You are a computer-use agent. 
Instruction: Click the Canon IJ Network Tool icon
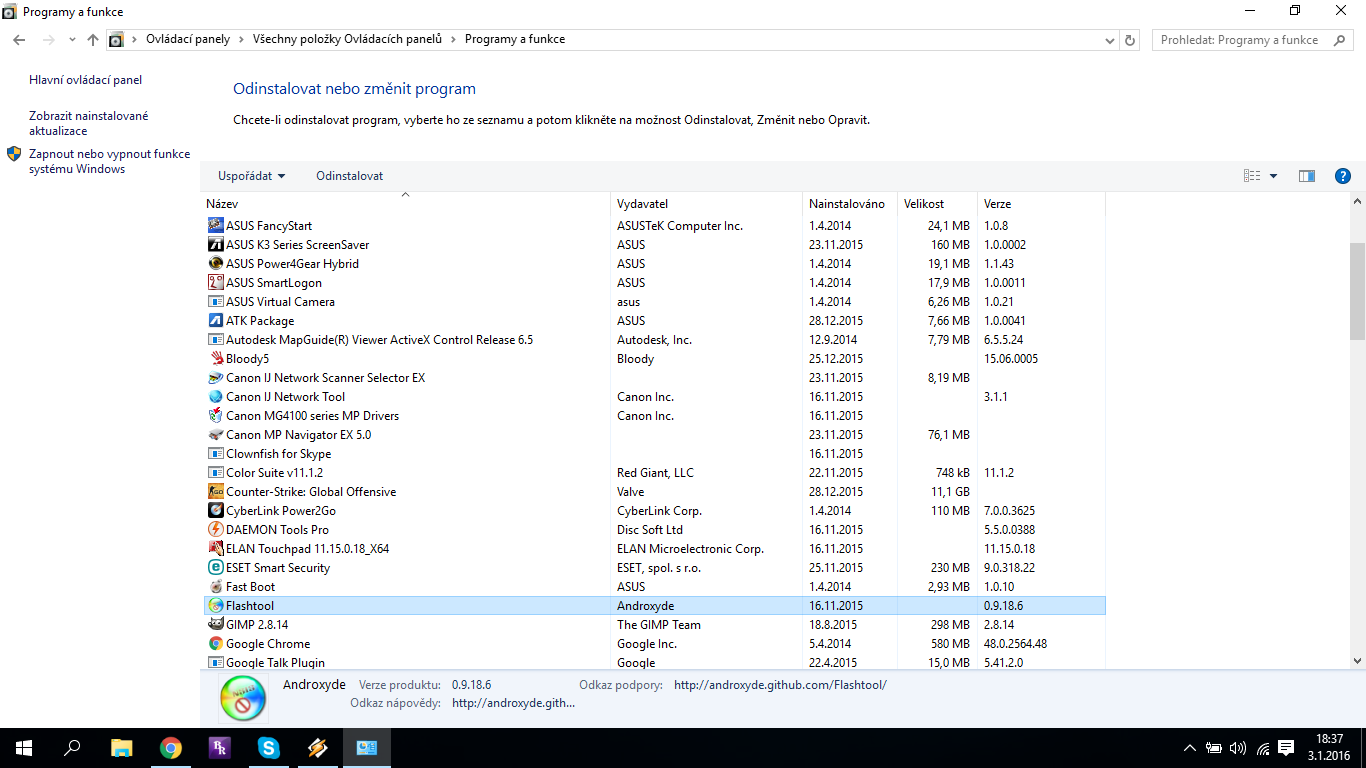point(215,397)
